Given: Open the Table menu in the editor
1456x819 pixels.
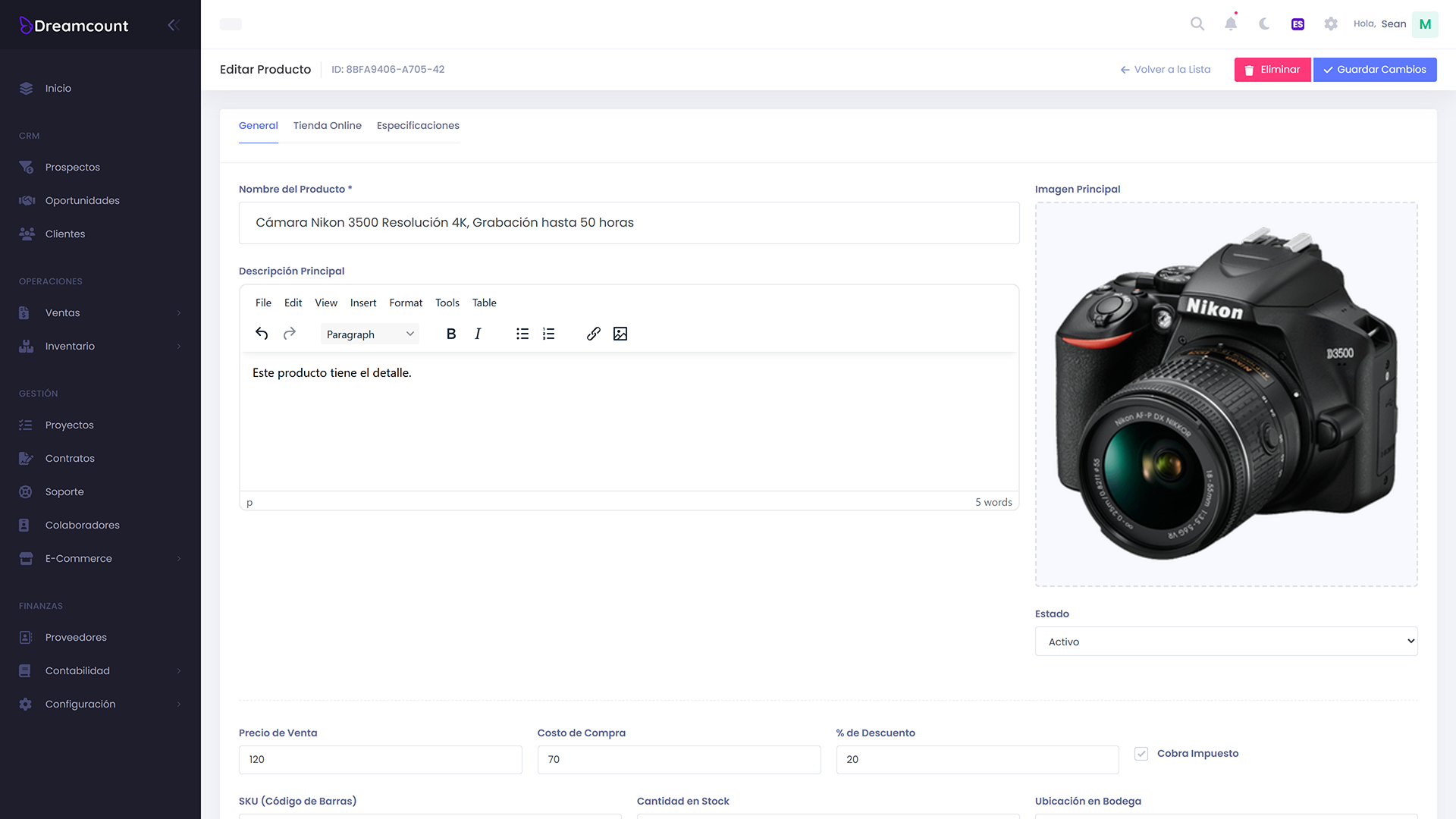Looking at the screenshot, I should pos(484,303).
